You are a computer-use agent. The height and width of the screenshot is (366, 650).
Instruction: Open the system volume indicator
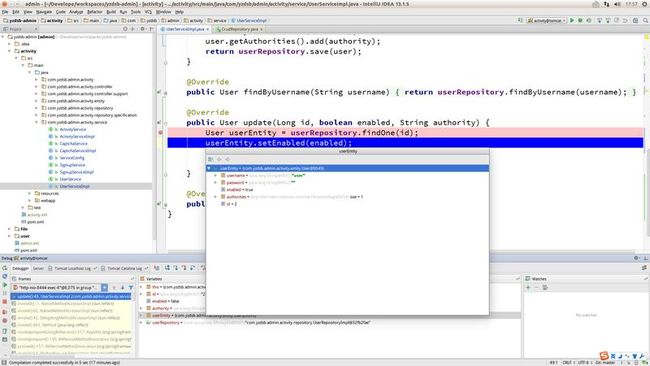[617, 4]
